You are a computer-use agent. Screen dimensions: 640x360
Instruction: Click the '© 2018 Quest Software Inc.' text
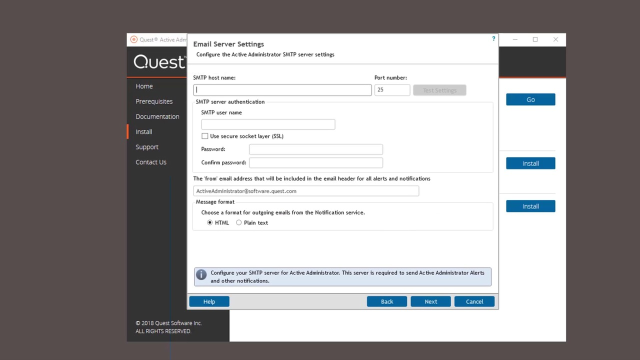coord(169,323)
